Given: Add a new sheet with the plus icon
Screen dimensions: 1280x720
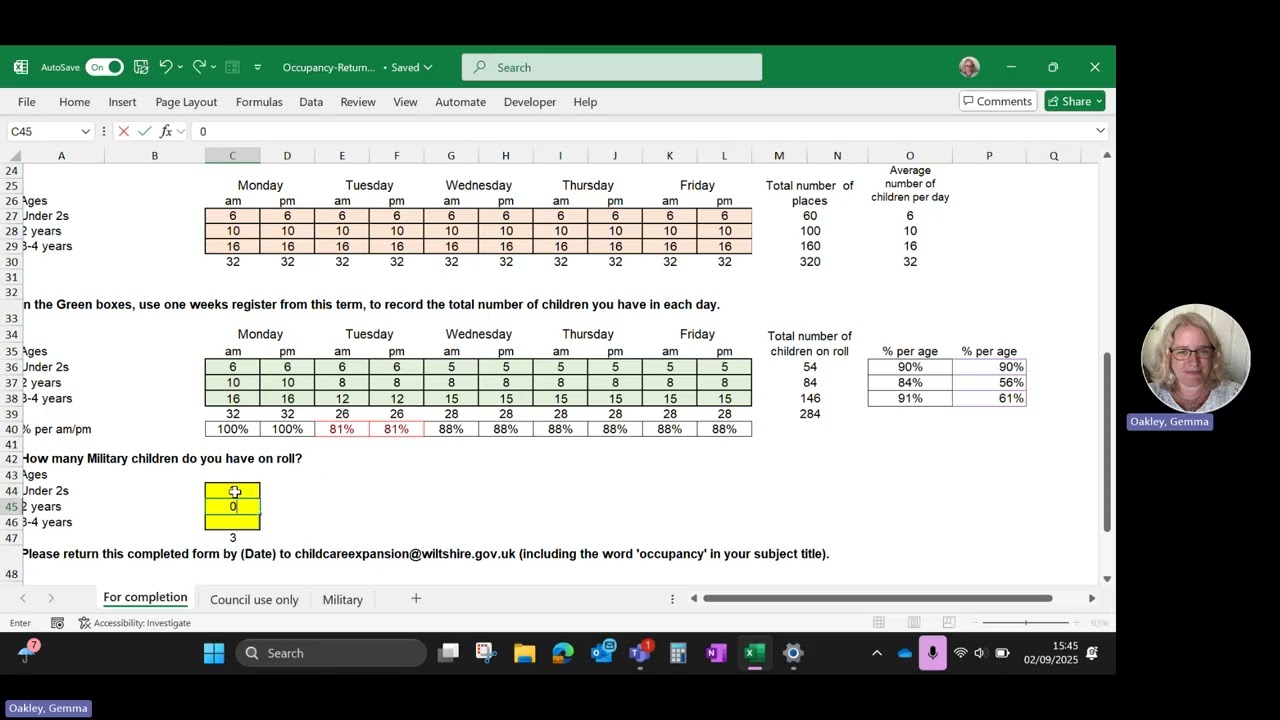Looking at the screenshot, I should (416, 599).
